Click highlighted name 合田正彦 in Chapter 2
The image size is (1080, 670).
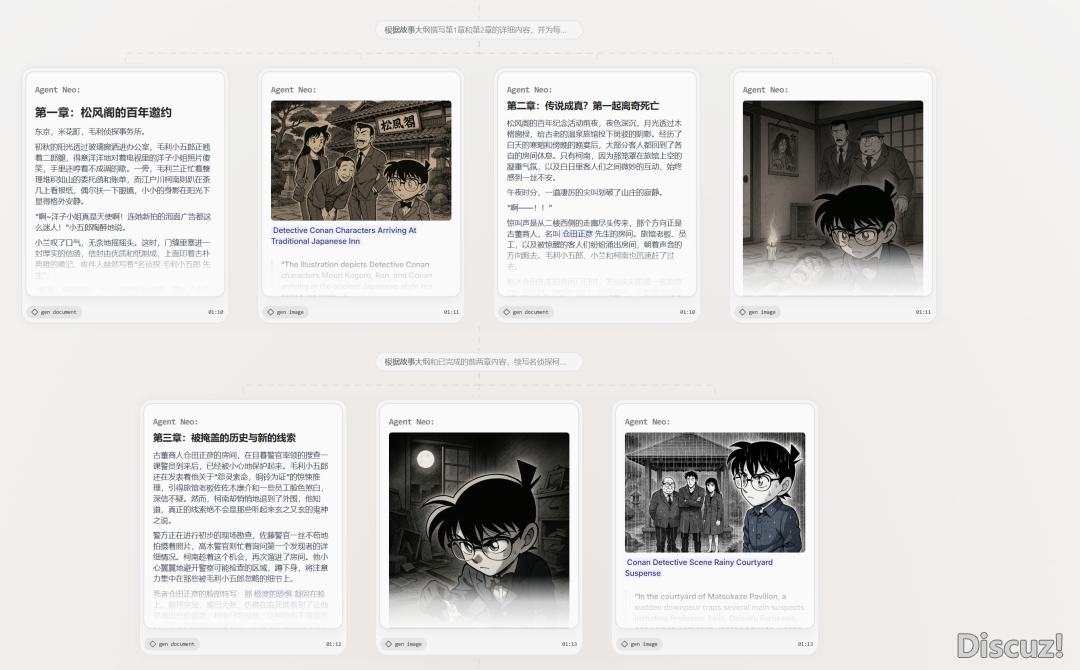pos(577,233)
